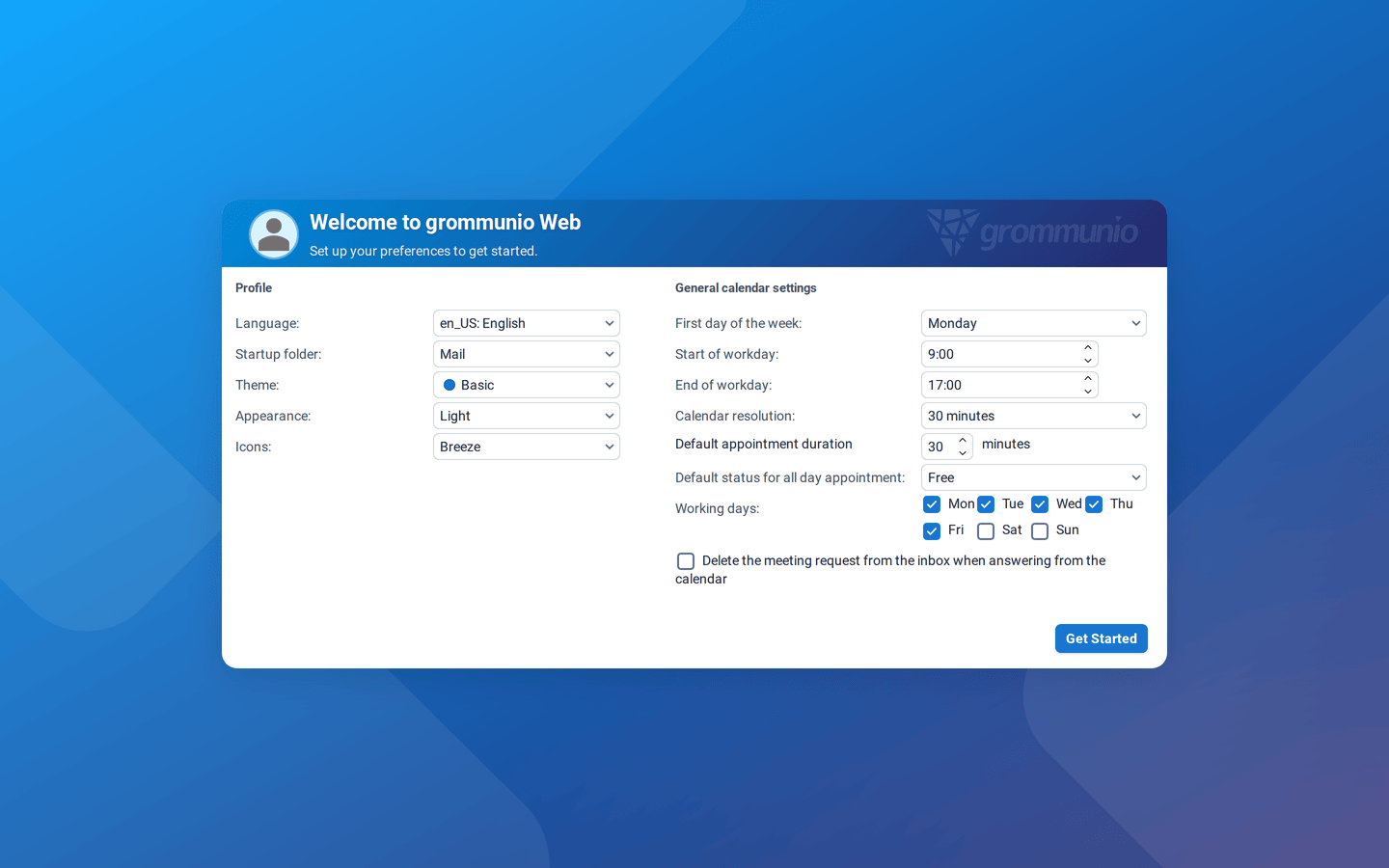The width and height of the screenshot is (1389, 868).
Task: Uncheck Fri working day checkbox
Action: tap(932, 531)
